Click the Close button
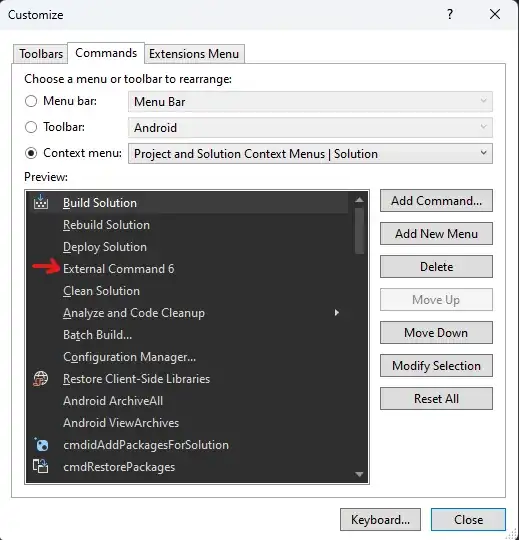This screenshot has height=540, width=519. tap(468, 519)
